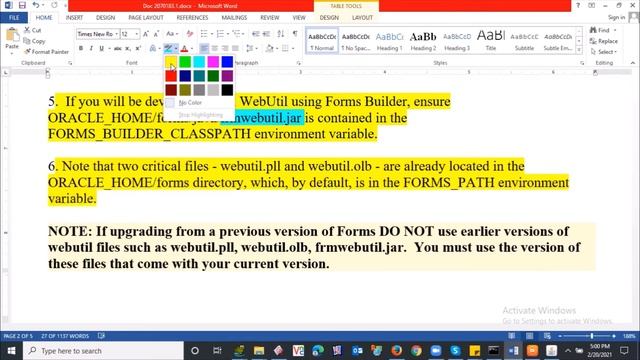Screen dimensions: 640x360
Task: Open the Font name dropdown
Action: 116,34
